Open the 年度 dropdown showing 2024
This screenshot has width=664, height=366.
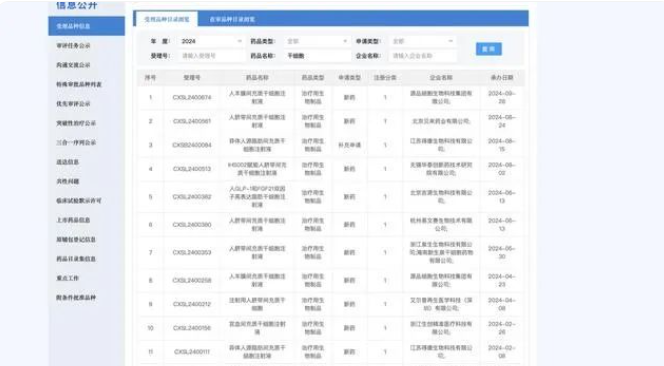tap(211, 41)
